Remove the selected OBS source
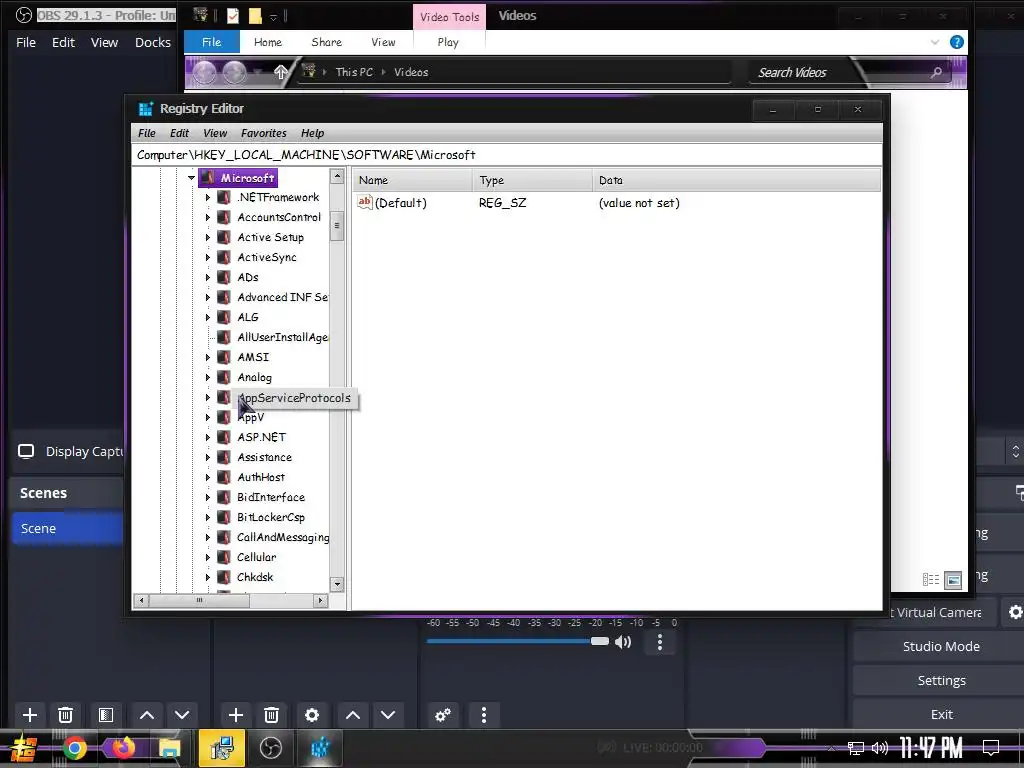This screenshot has height=768, width=1024. [x=272, y=715]
